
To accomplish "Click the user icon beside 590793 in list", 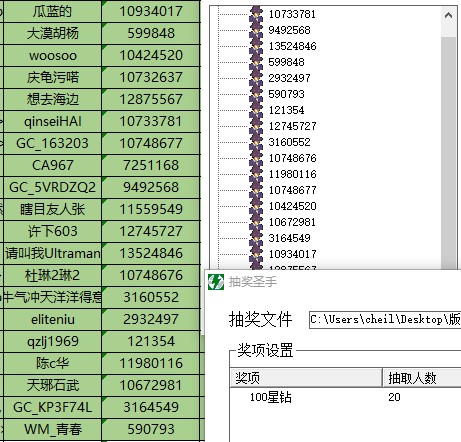I will [256, 94].
